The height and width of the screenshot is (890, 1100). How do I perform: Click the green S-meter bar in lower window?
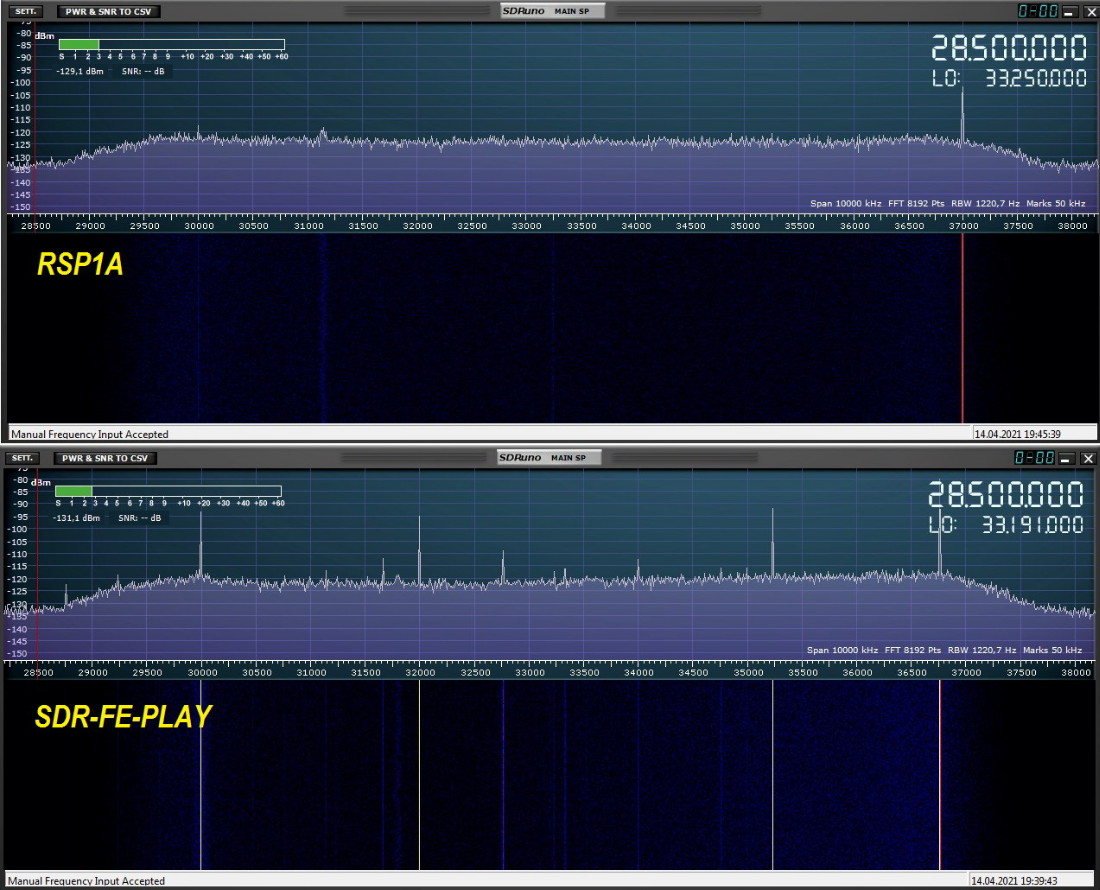(x=74, y=491)
